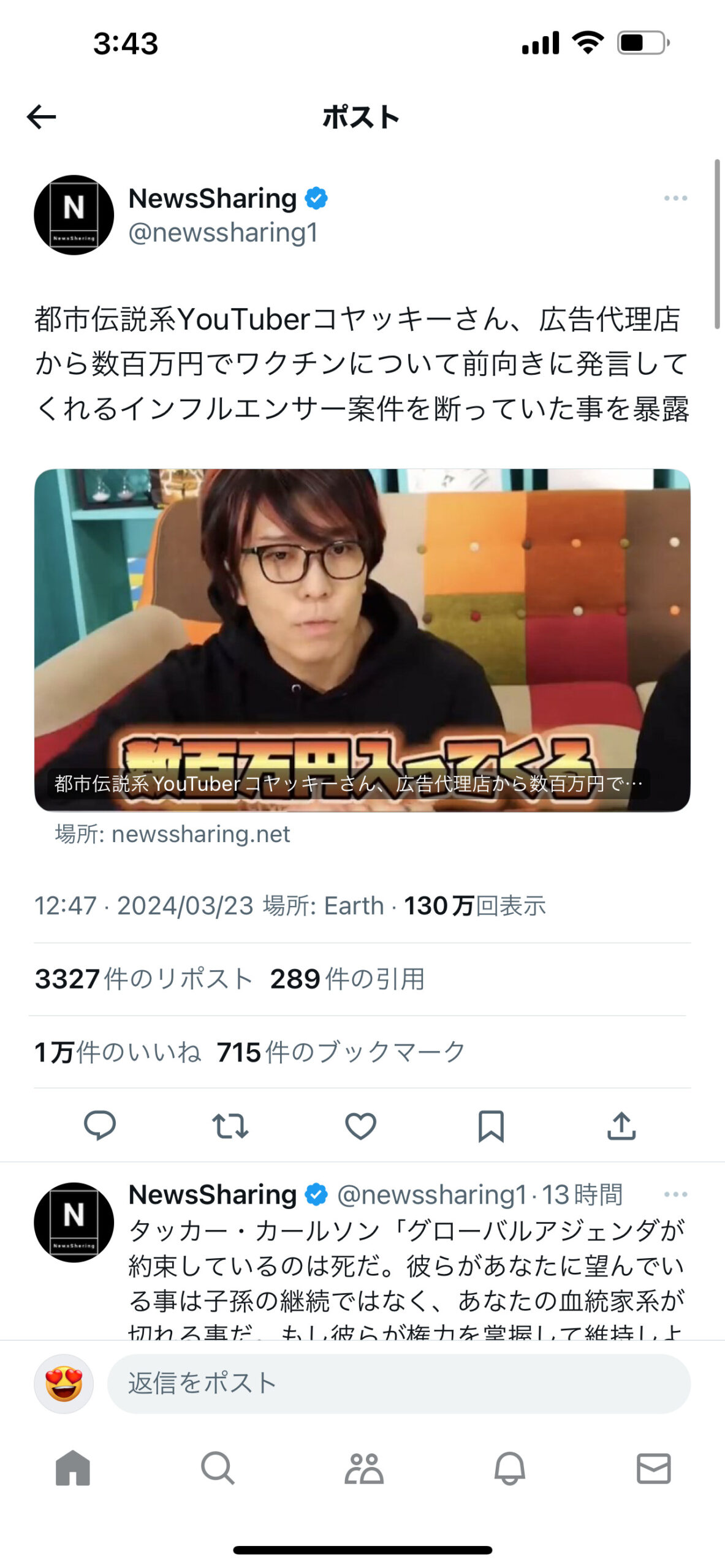Tap the 返信をポスト reply field
725x1568 pixels.
click(x=399, y=1384)
